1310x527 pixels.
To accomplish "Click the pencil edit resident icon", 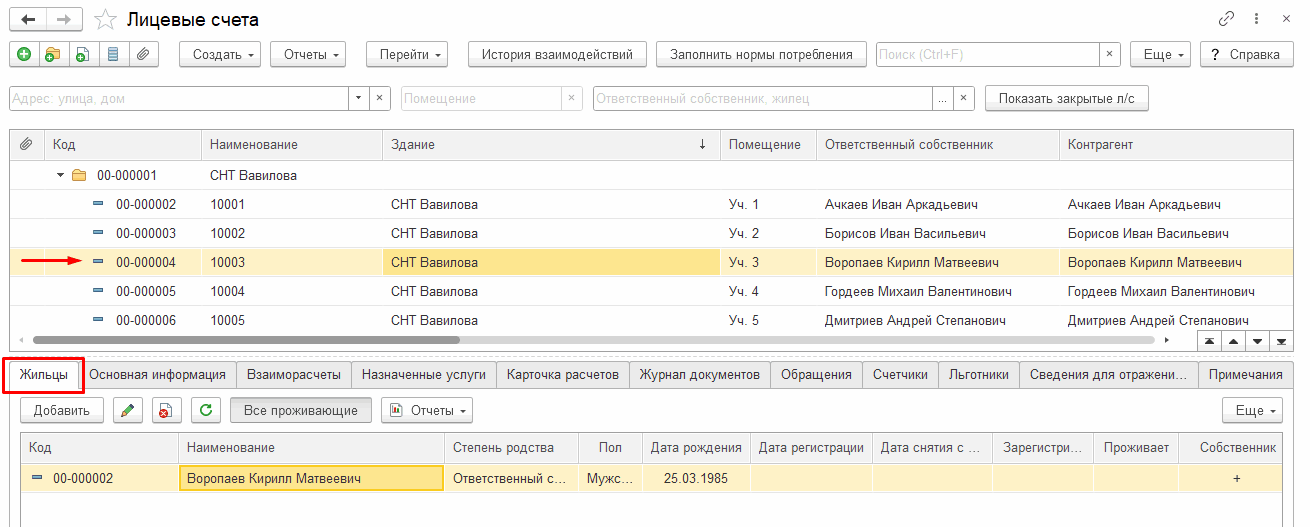I will pyautogui.click(x=127, y=410).
